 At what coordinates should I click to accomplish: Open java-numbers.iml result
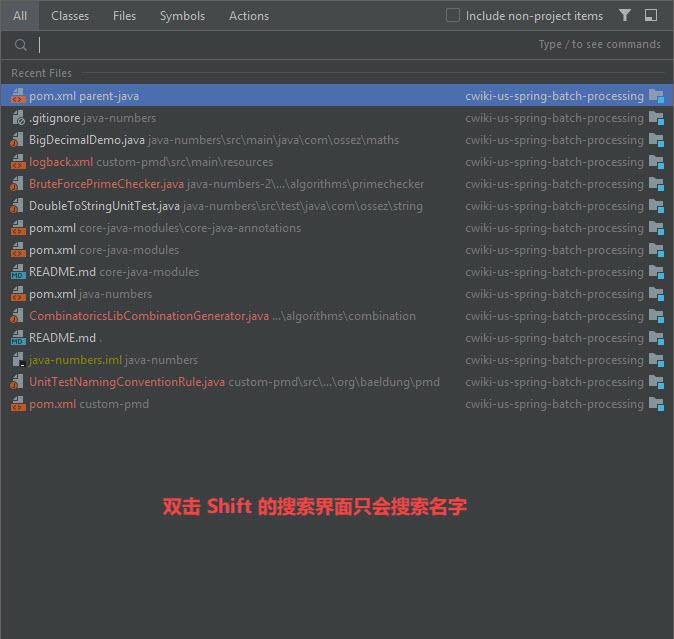[337, 360]
